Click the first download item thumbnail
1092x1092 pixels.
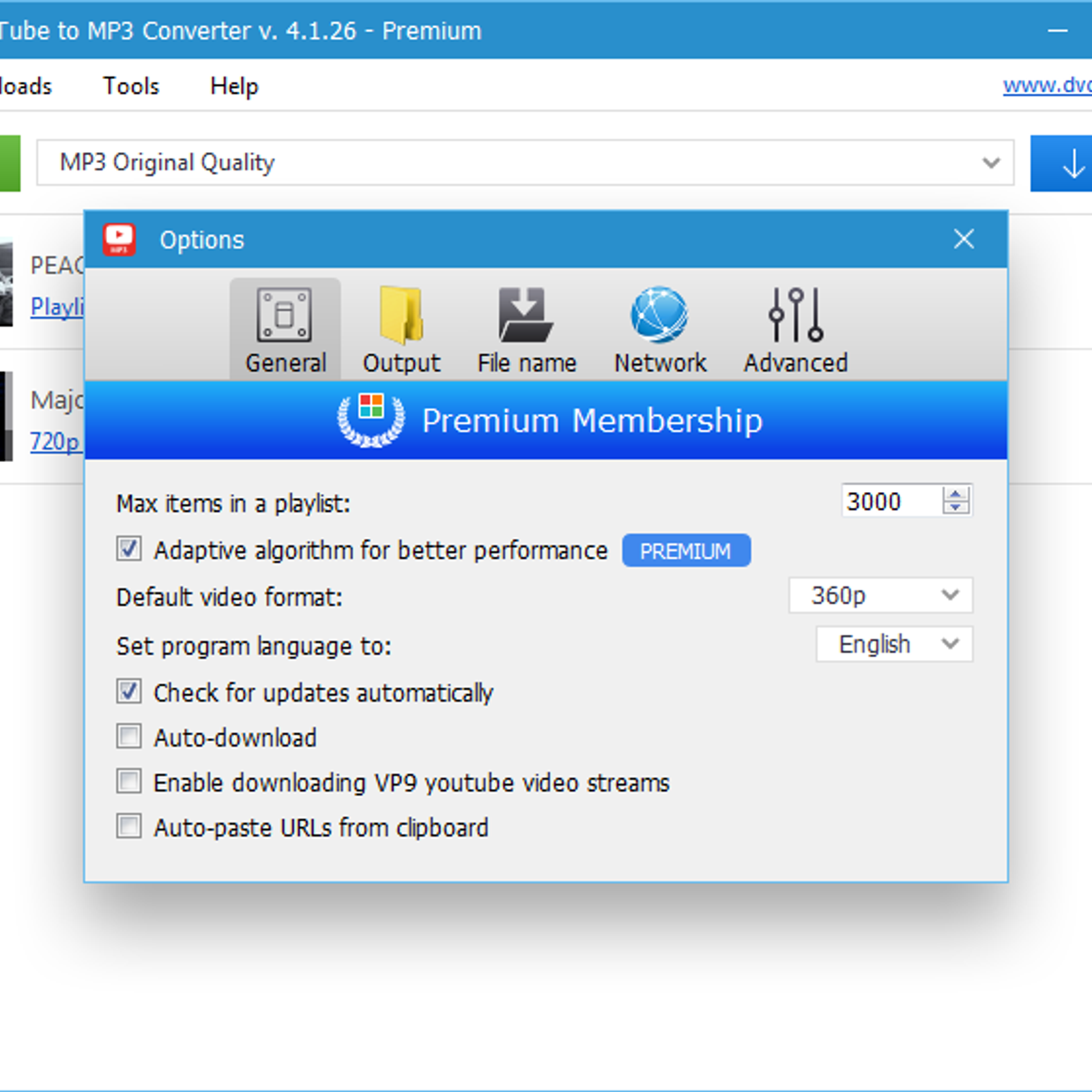coord(6,282)
